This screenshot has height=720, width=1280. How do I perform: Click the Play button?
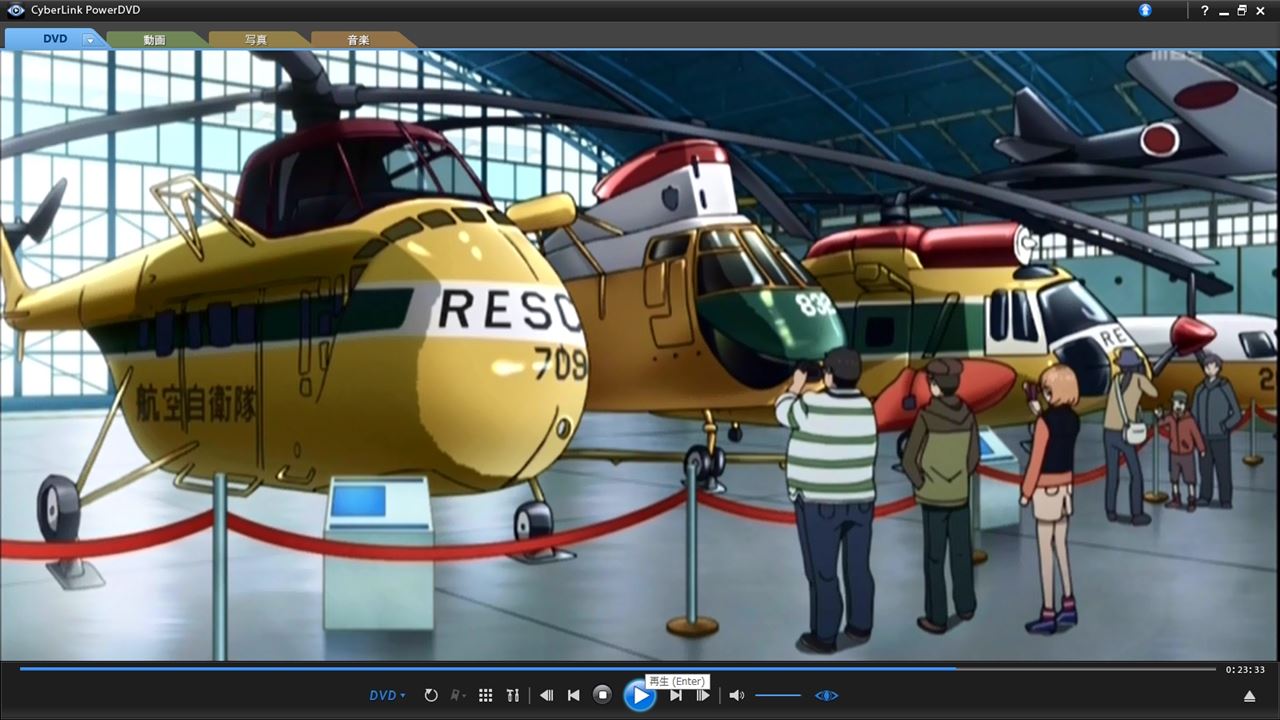tap(639, 695)
